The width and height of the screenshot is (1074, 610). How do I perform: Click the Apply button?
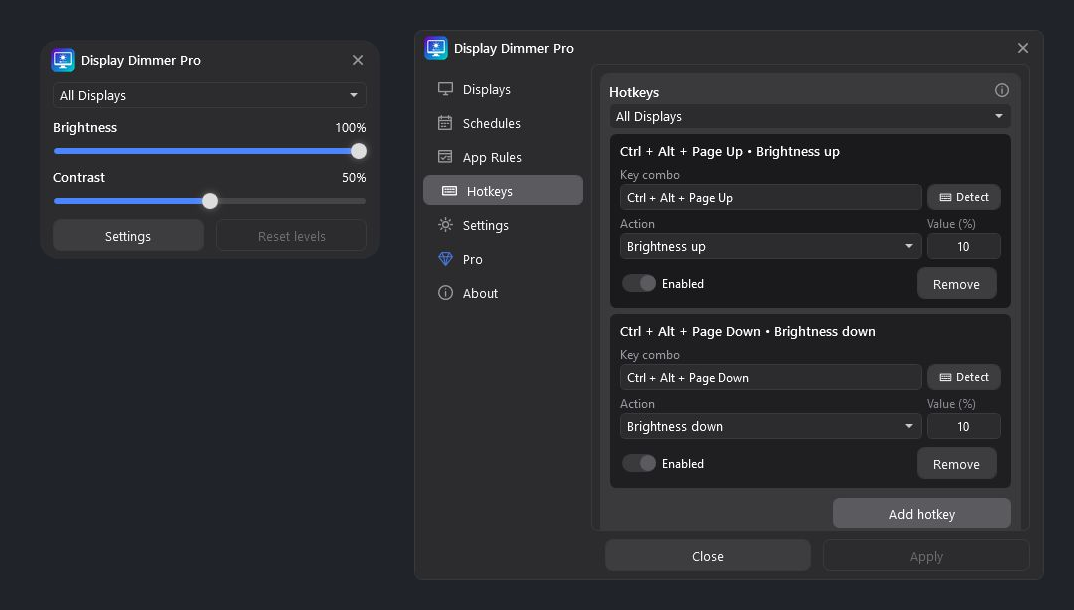926,556
